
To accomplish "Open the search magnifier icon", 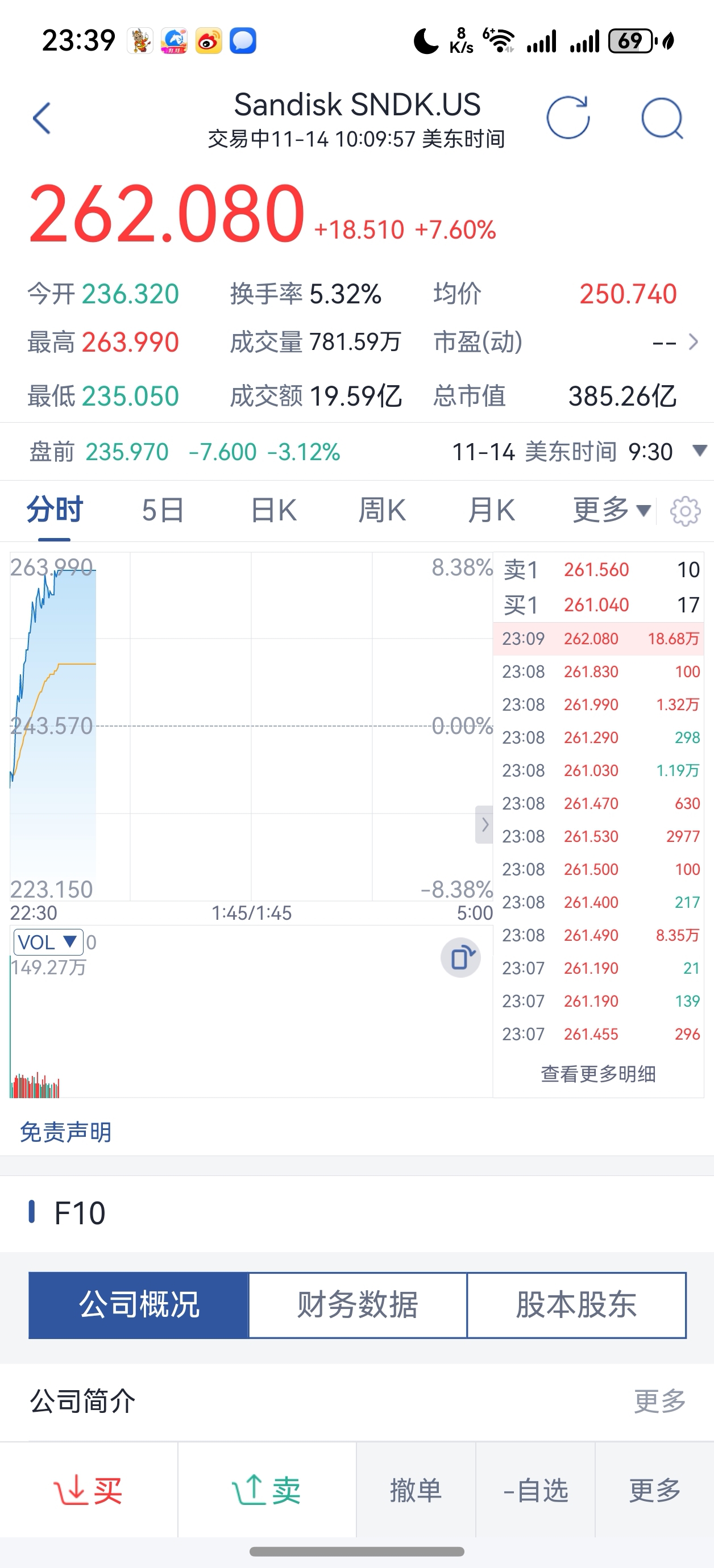I will (x=662, y=118).
